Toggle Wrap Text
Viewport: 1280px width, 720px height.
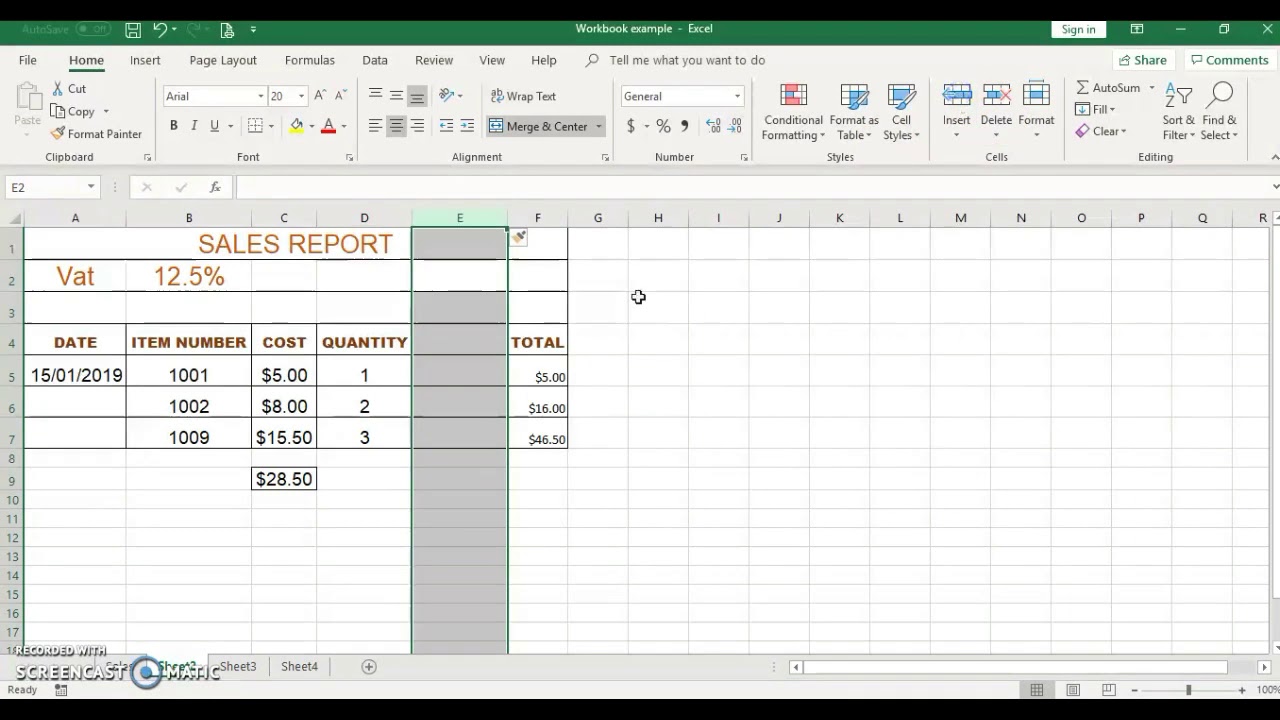coord(523,96)
